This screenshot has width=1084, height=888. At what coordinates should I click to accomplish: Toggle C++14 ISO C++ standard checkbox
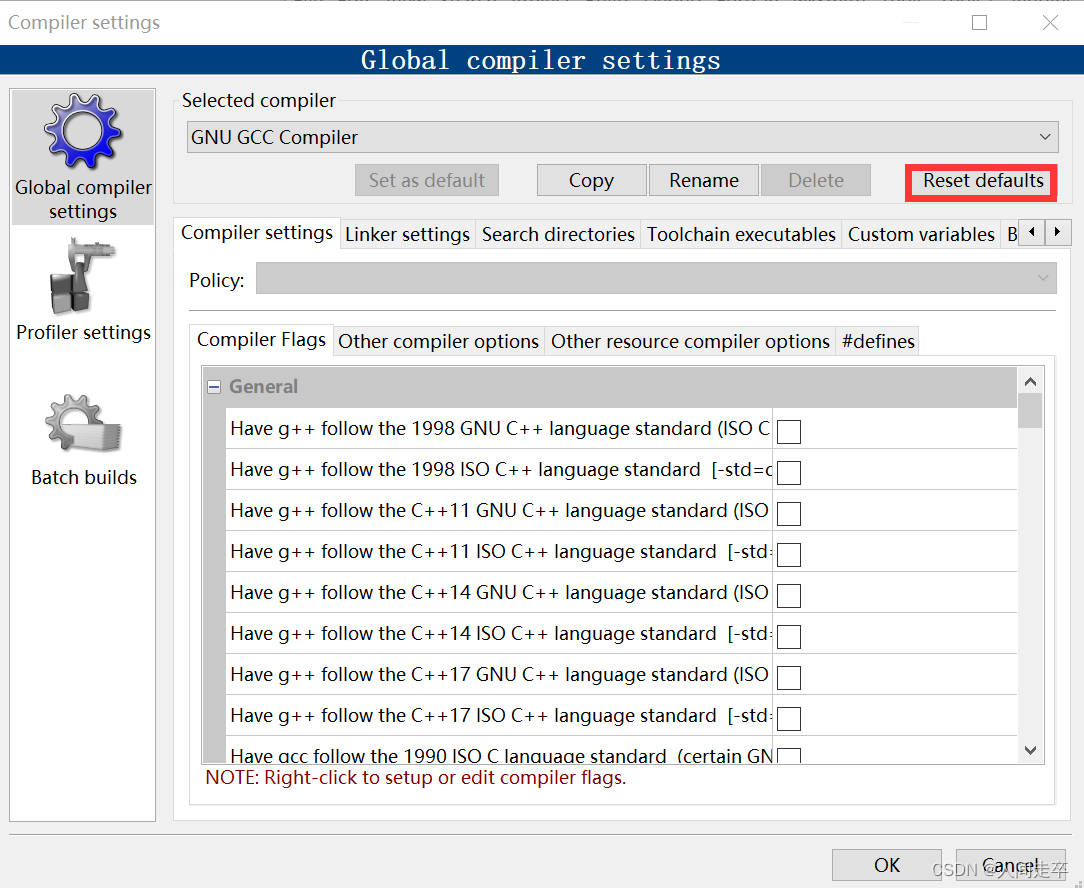[x=789, y=637]
